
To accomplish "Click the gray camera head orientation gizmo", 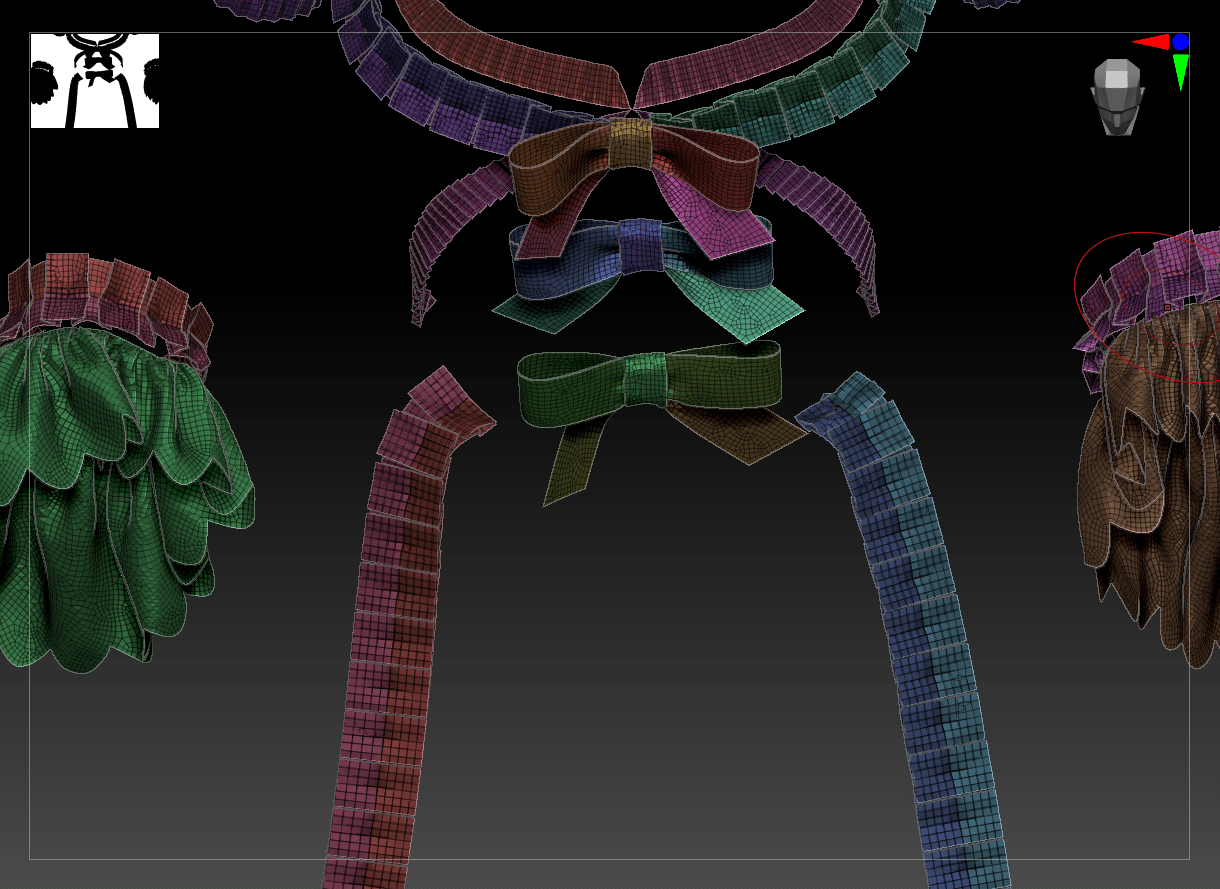I will (1116, 97).
